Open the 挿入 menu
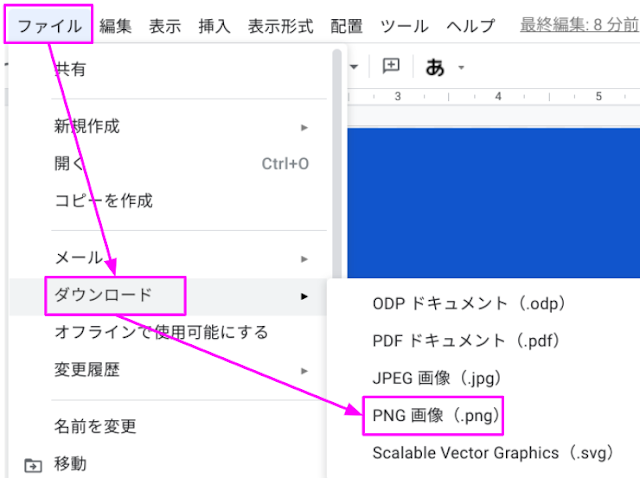The width and height of the screenshot is (640, 478). pos(214,26)
